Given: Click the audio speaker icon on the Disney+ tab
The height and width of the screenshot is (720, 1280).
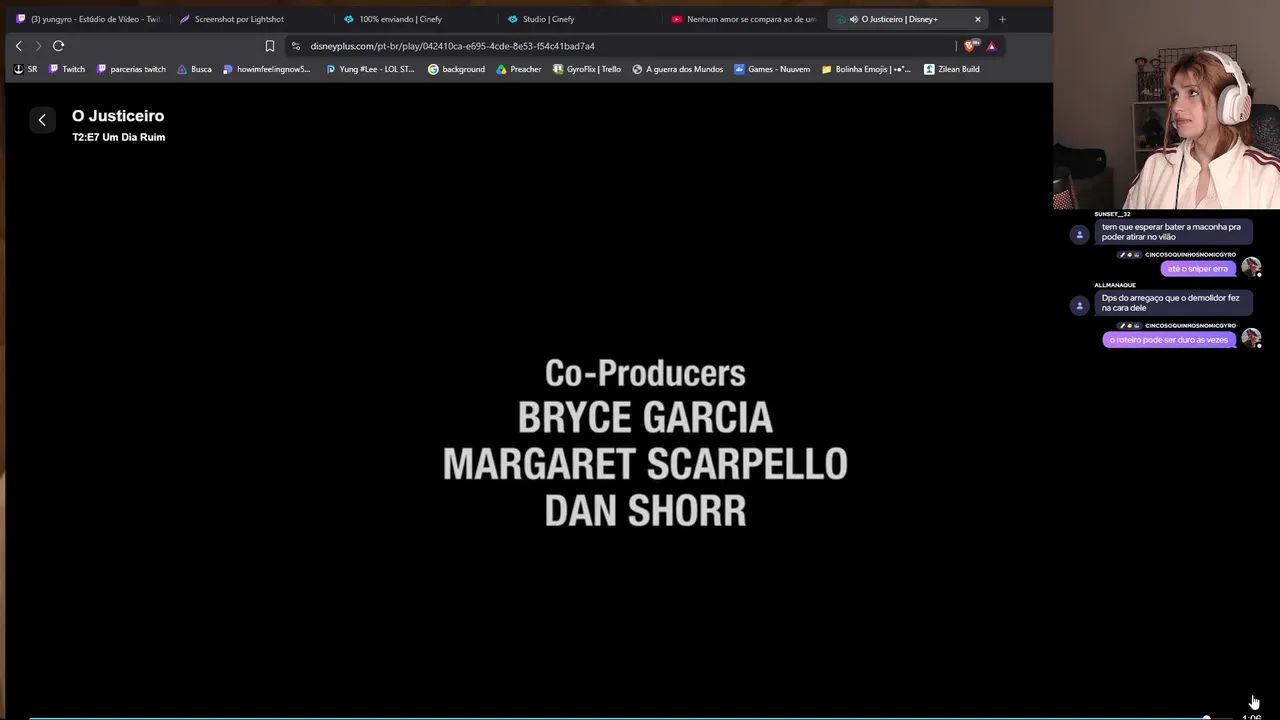Looking at the screenshot, I should pos(853,19).
